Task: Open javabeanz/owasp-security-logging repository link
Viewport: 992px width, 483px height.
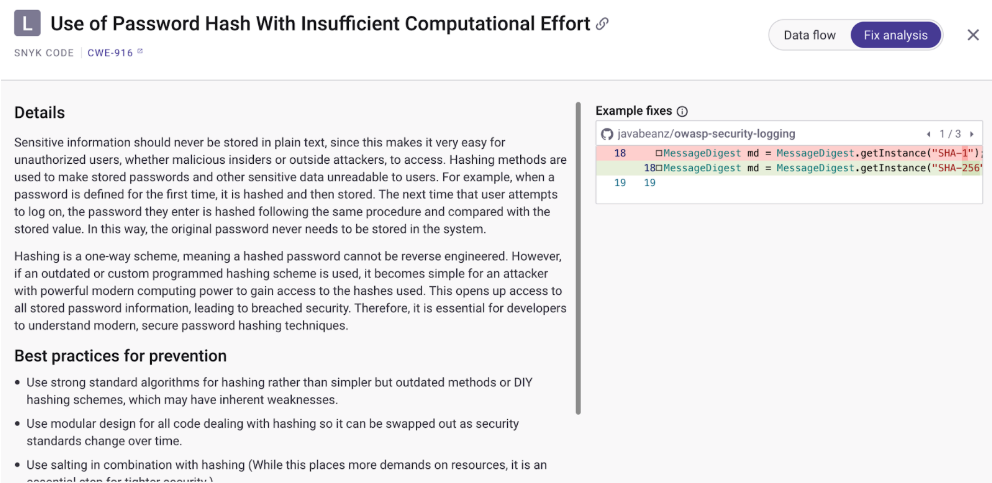Action: [706, 133]
